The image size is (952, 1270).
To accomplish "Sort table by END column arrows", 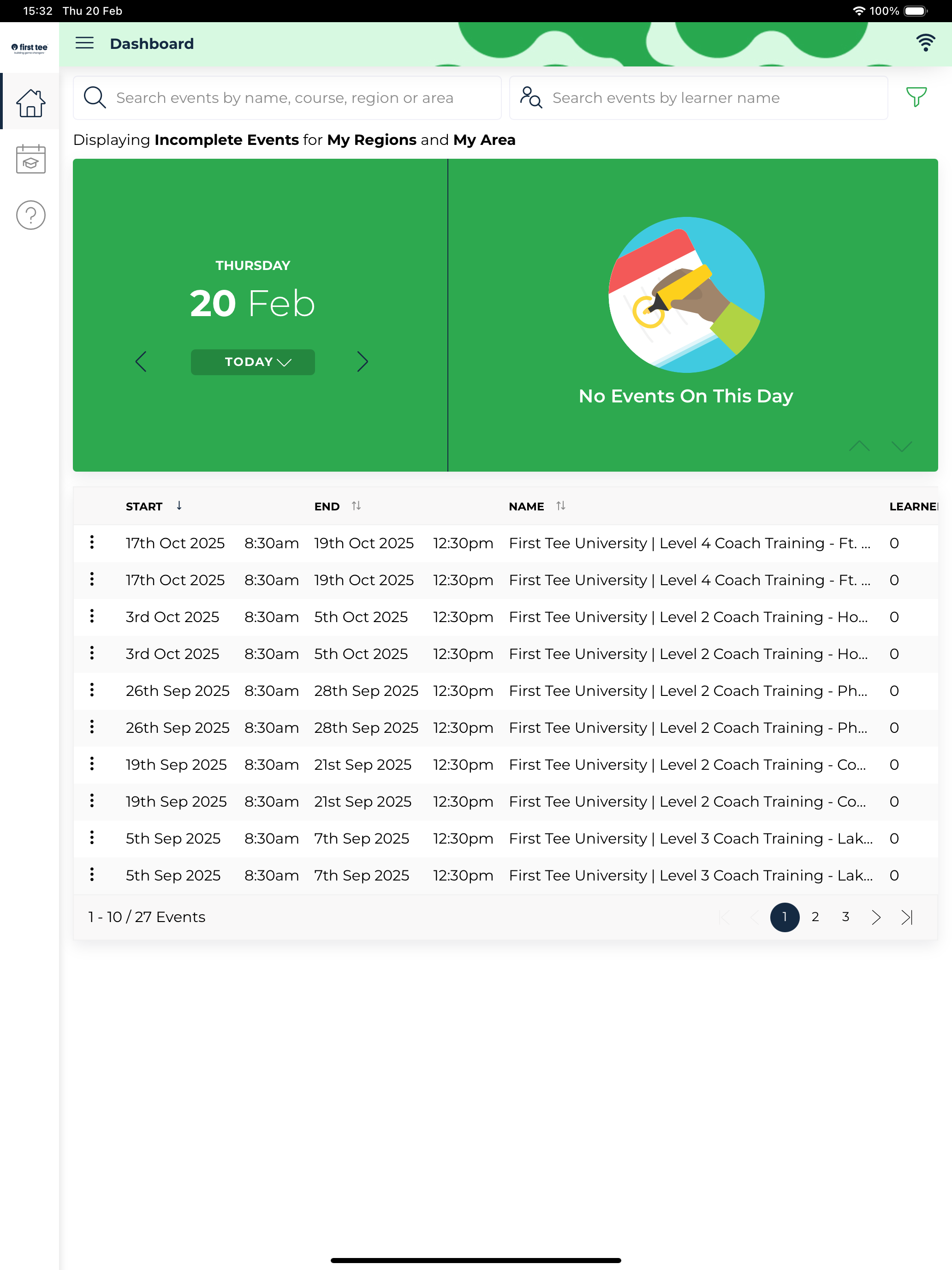I will [357, 506].
